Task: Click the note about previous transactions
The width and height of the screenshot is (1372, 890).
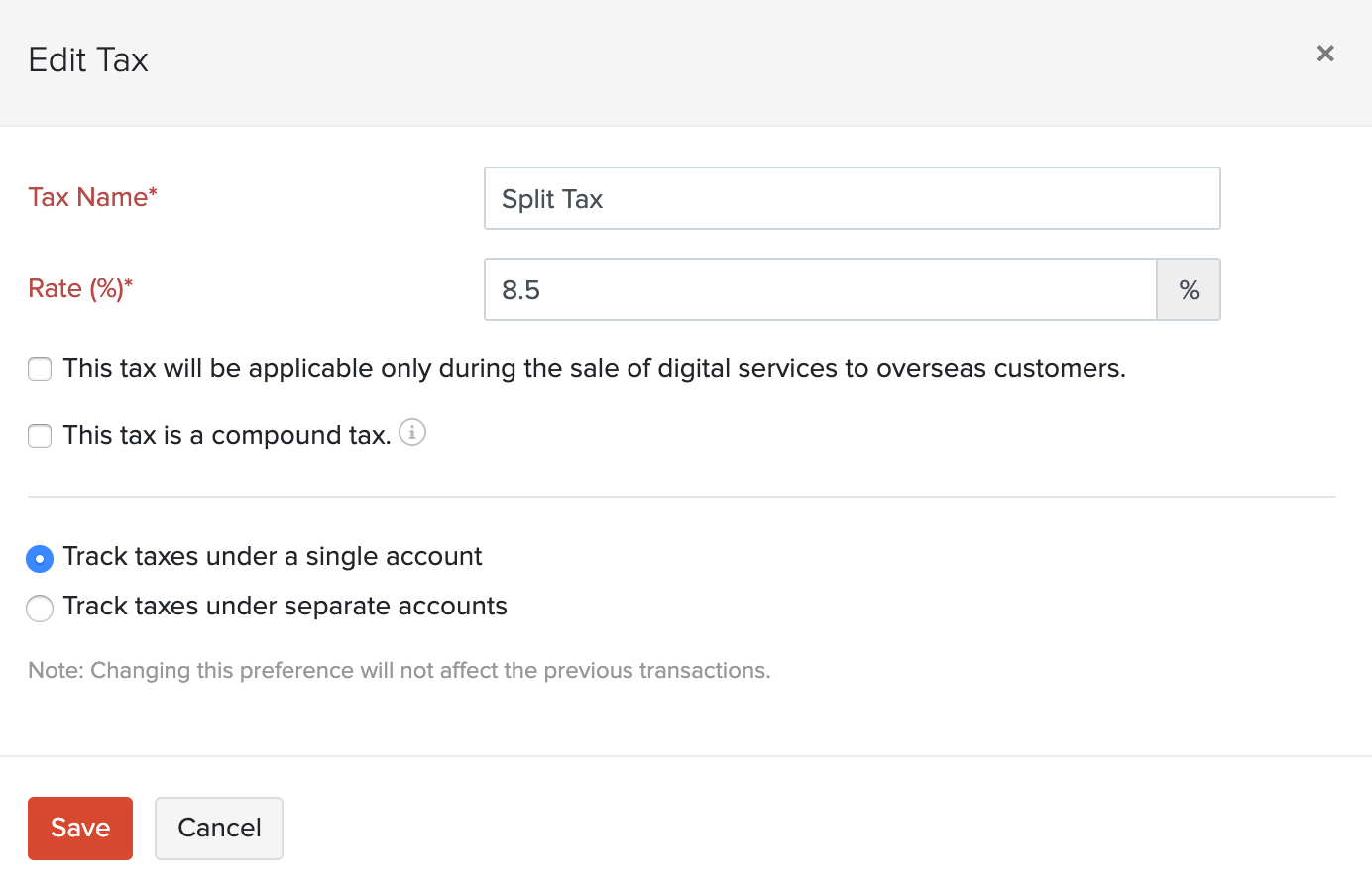Action: pyautogui.click(x=399, y=671)
